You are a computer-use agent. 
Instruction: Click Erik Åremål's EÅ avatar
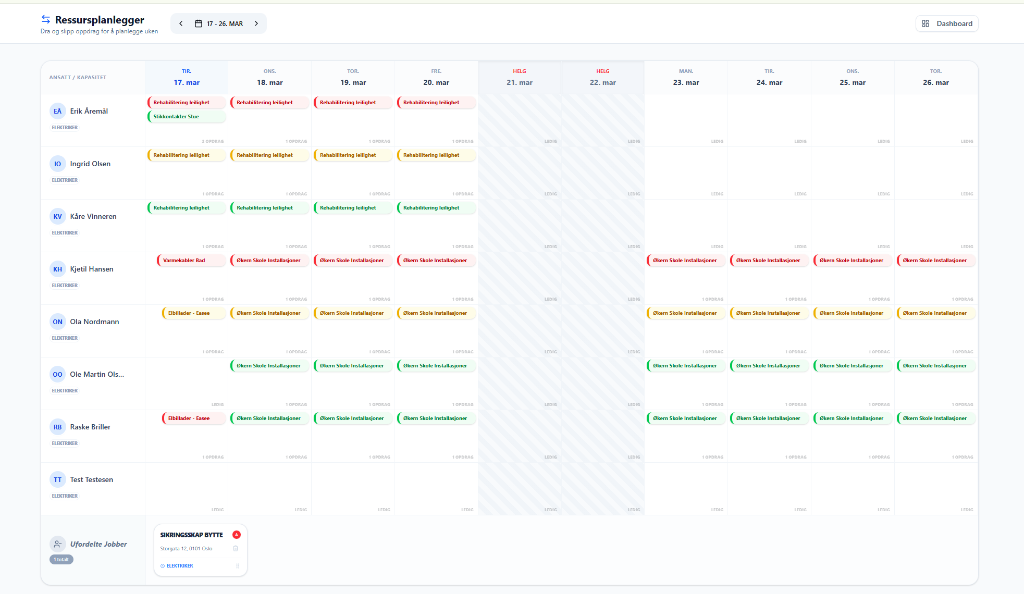coord(57,111)
